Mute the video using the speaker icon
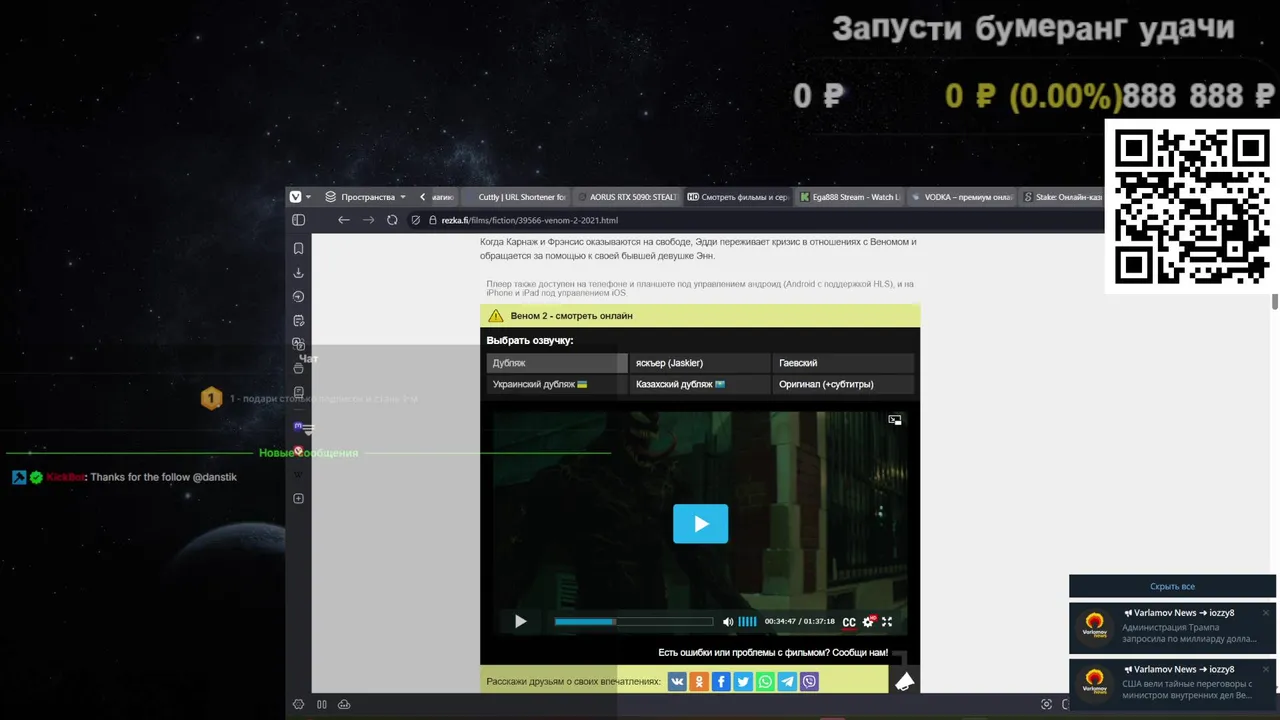Image resolution: width=1280 pixels, height=720 pixels. coord(728,621)
